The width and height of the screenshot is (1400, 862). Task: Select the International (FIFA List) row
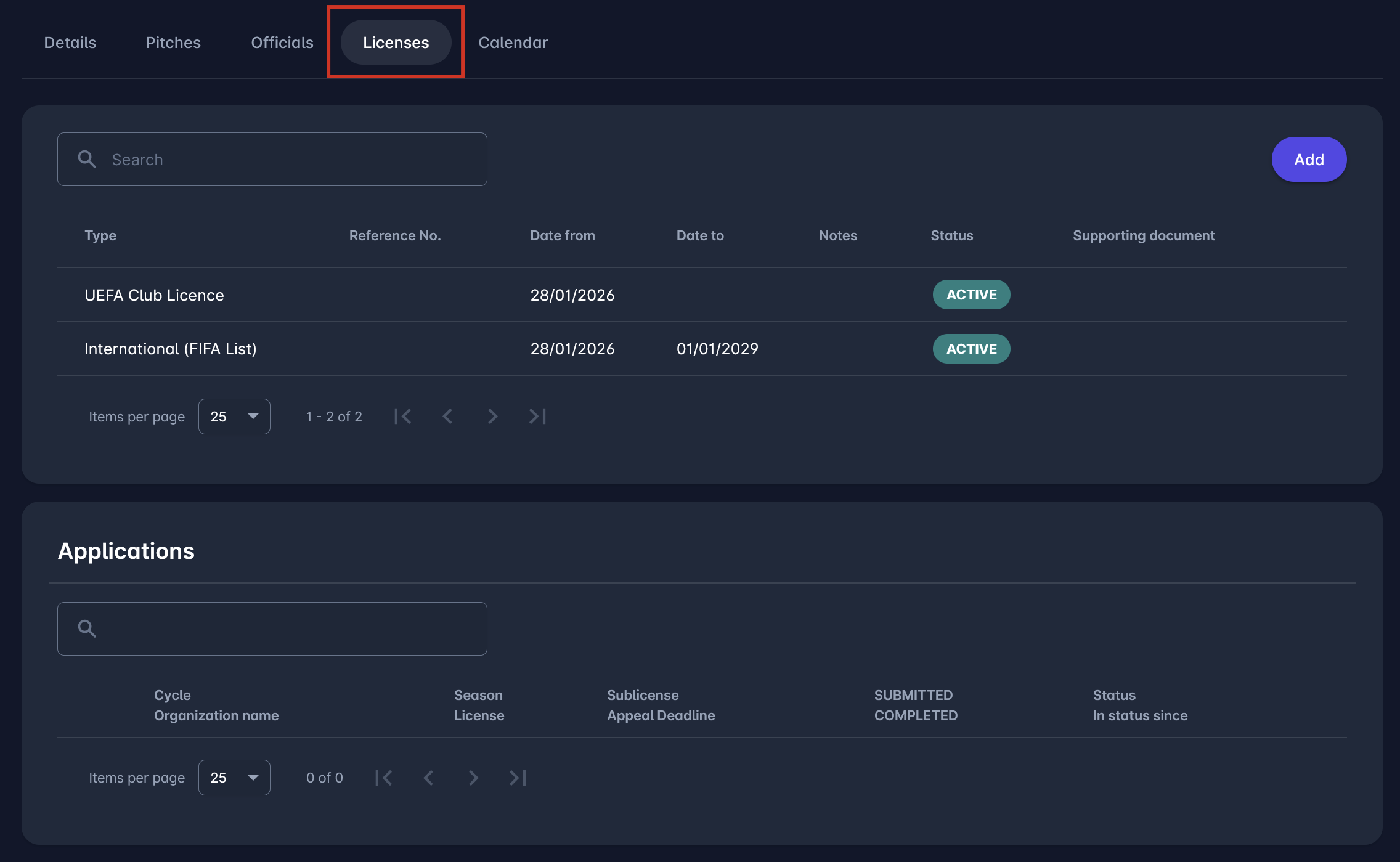coord(170,349)
